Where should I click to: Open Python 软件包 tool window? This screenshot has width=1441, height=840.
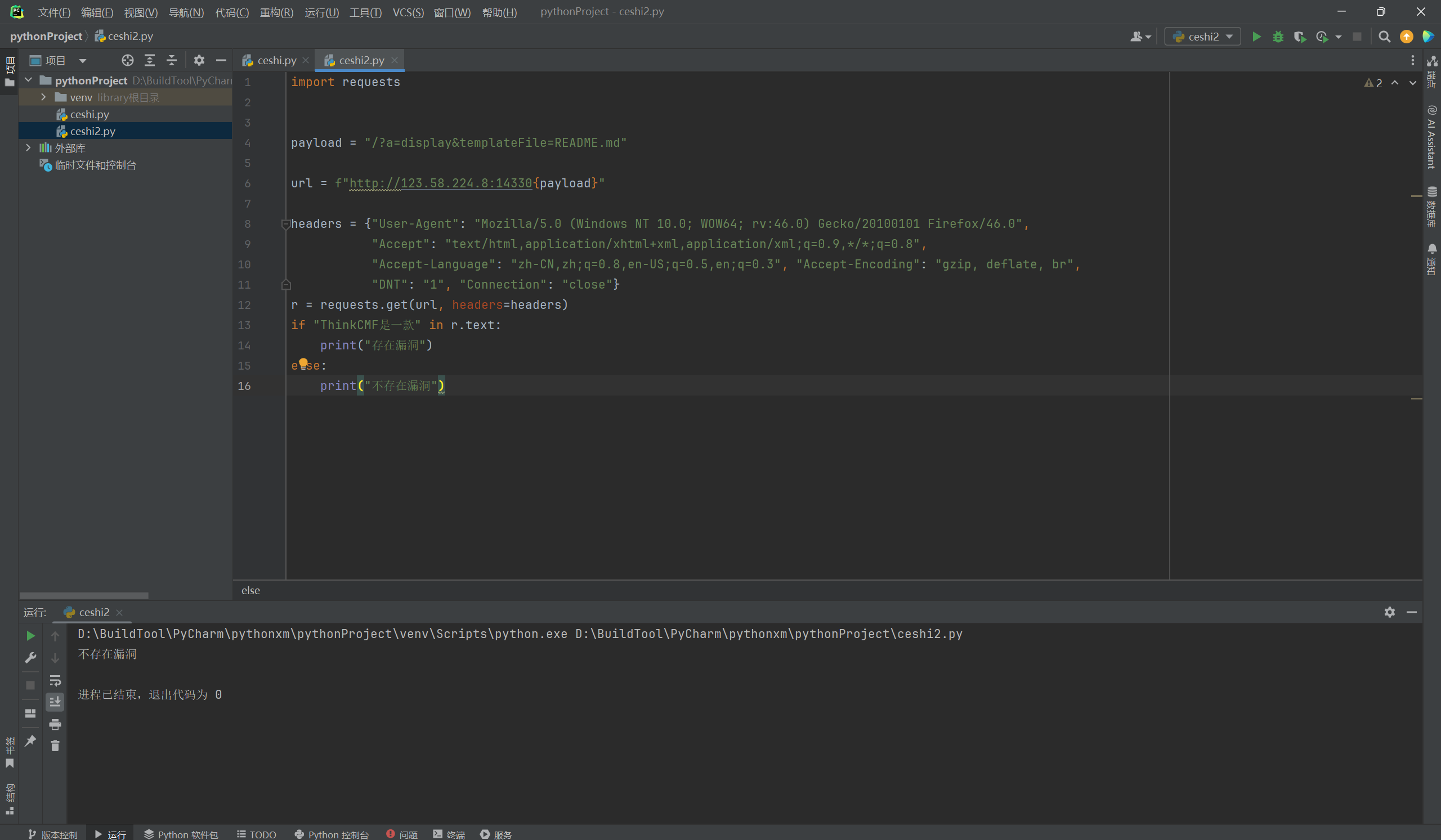181,834
